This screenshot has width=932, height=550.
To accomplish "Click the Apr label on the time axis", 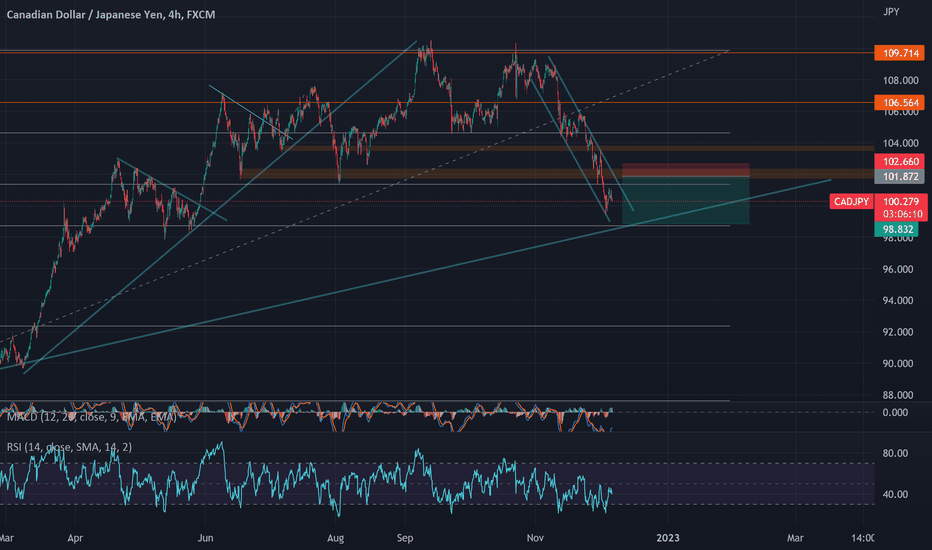I will [75, 538].
